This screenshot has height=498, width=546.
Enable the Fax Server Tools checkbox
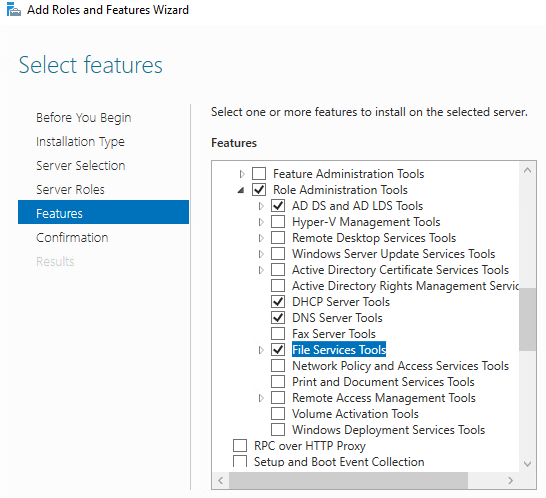tap(278, 334)
